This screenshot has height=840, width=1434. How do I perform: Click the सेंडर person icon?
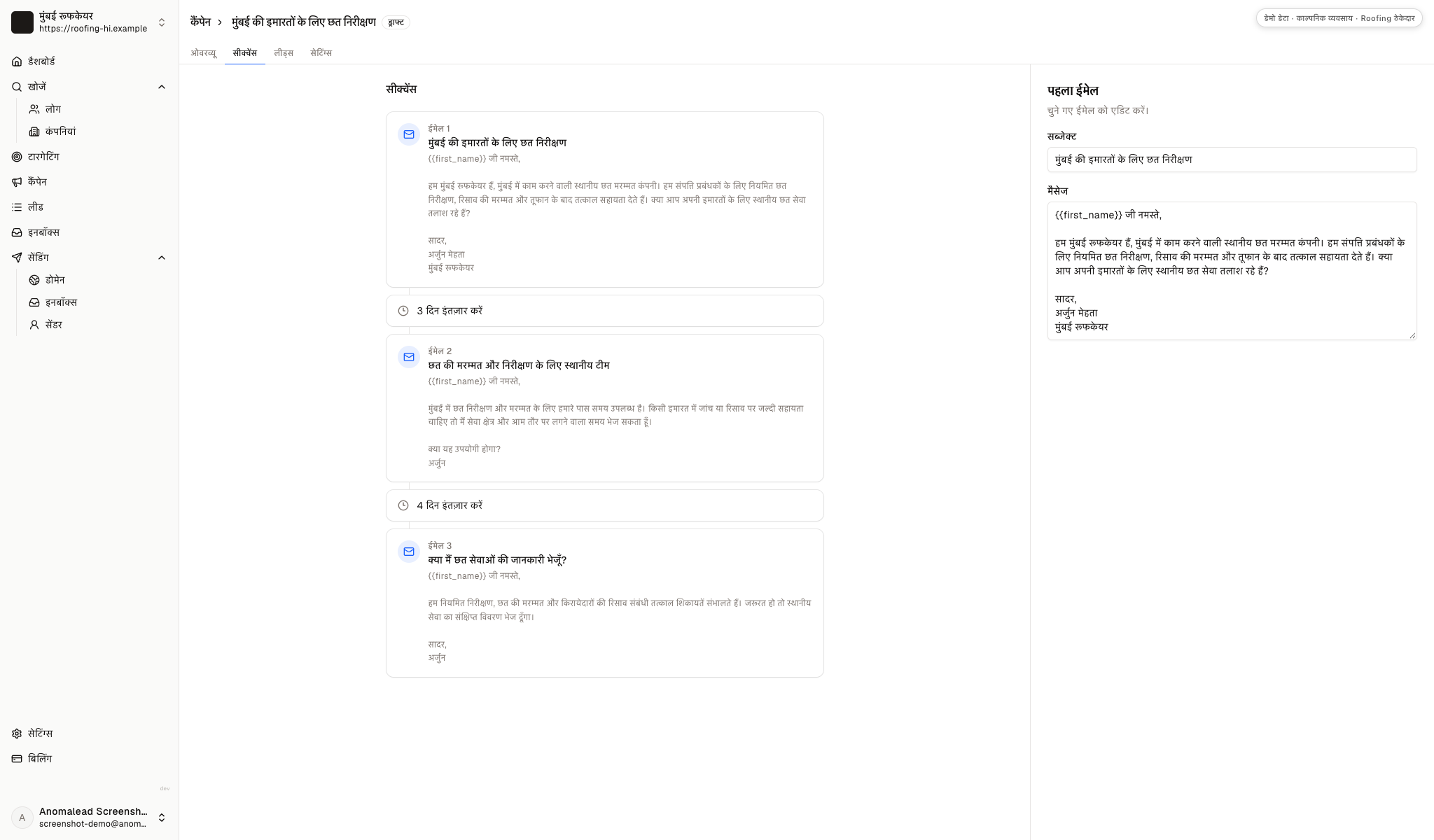[34, 325]
